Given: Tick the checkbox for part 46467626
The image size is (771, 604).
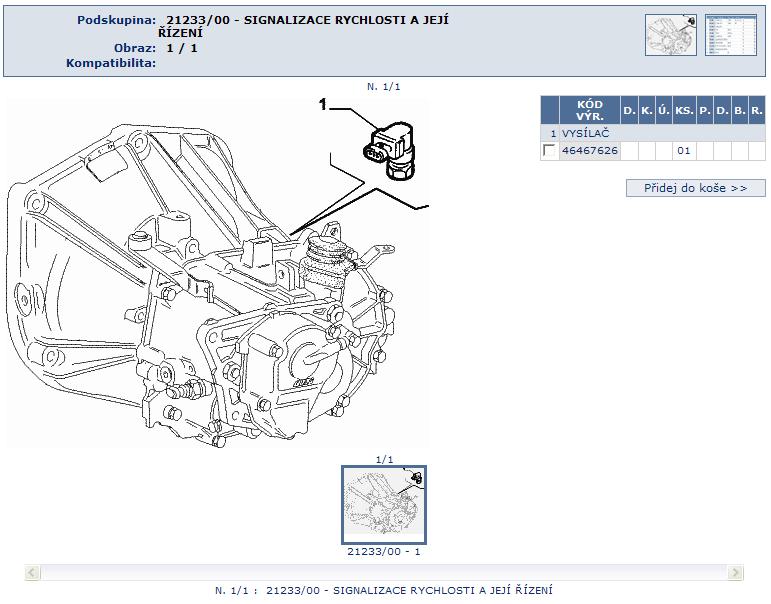Looking at the screenshot, I should click(x=548, y=151).
